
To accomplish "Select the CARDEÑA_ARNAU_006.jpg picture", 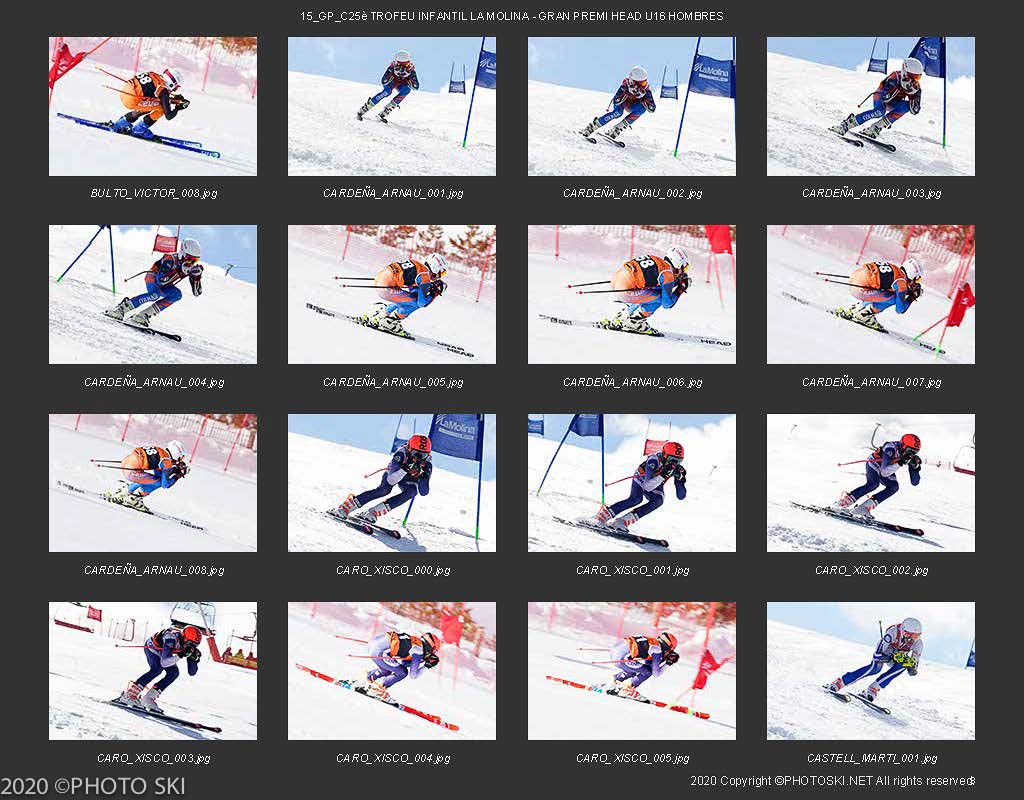I will tap(632, 295).
